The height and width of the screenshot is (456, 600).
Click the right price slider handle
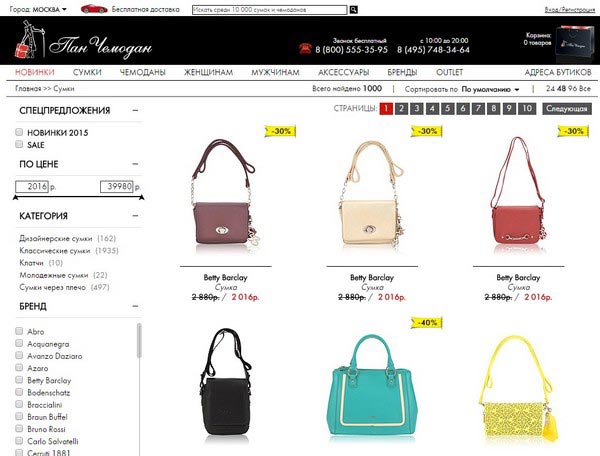point(142,197)
